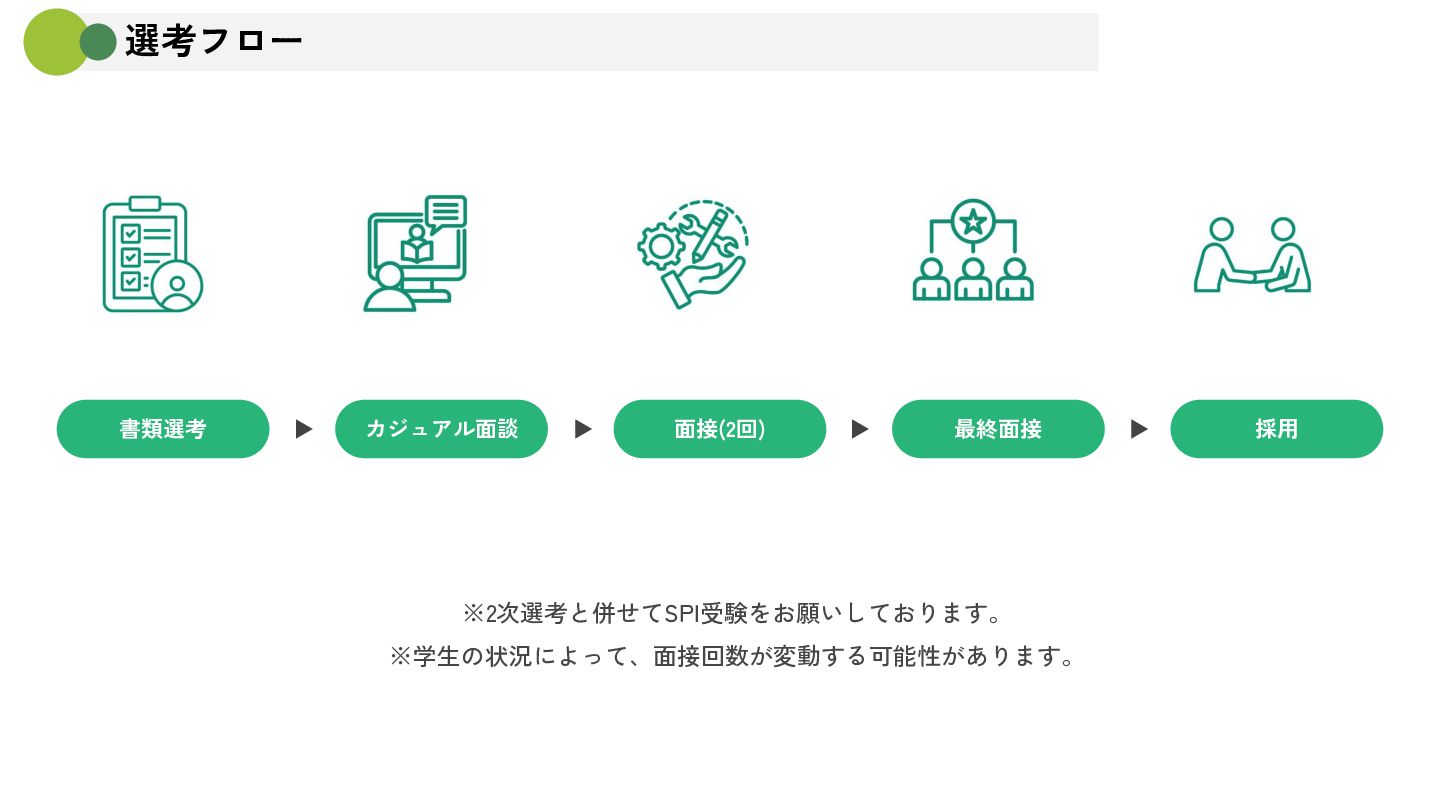1440x810 pixels.
Task: Click the SPI受験 note line
Action: pyautogui.click(x=732, y=612)
